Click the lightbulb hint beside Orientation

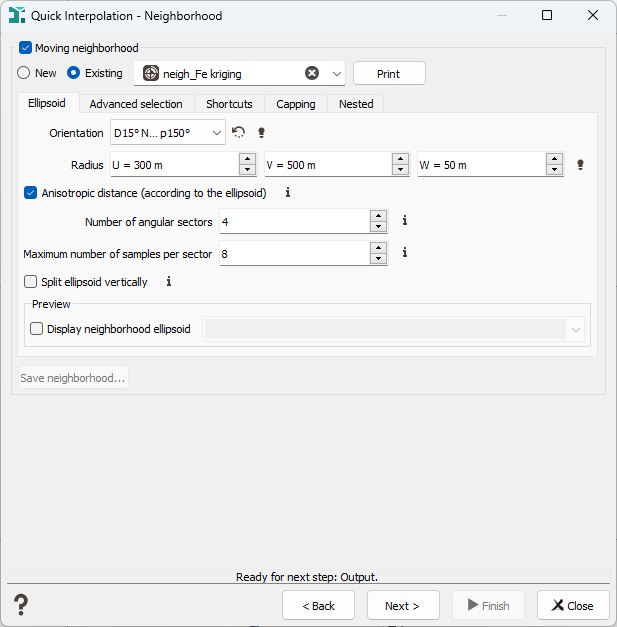click(262, 132)
